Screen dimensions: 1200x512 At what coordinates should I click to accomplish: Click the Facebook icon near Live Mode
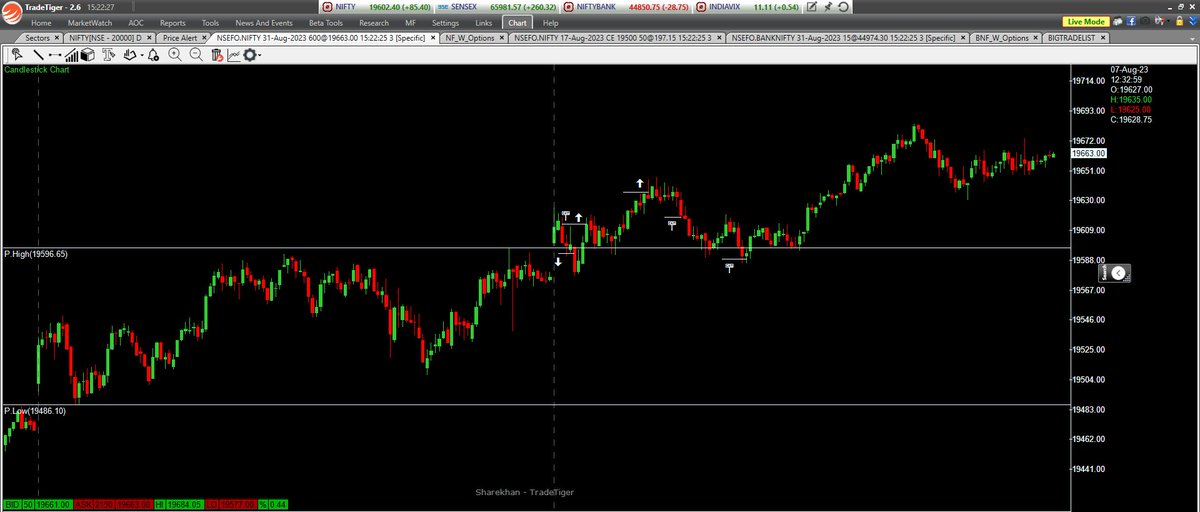click(x=1131, y=22)
